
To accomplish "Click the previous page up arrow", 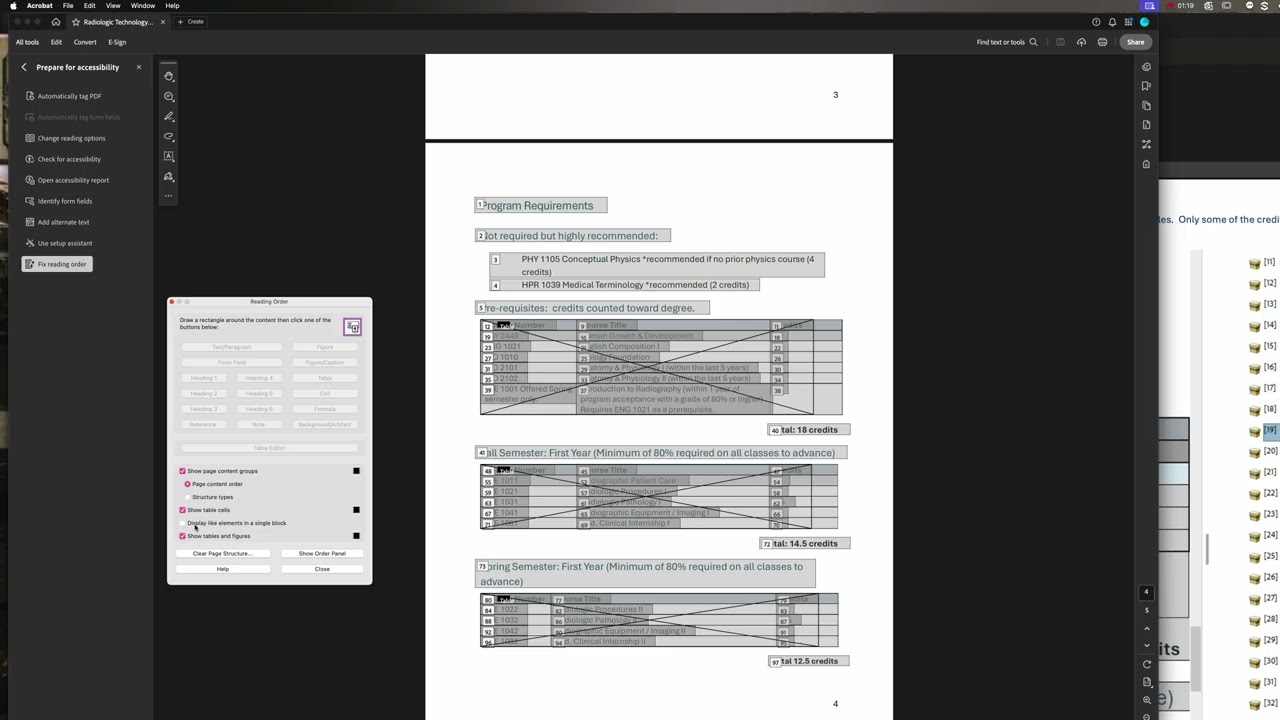I will (x=1146, y=629).
